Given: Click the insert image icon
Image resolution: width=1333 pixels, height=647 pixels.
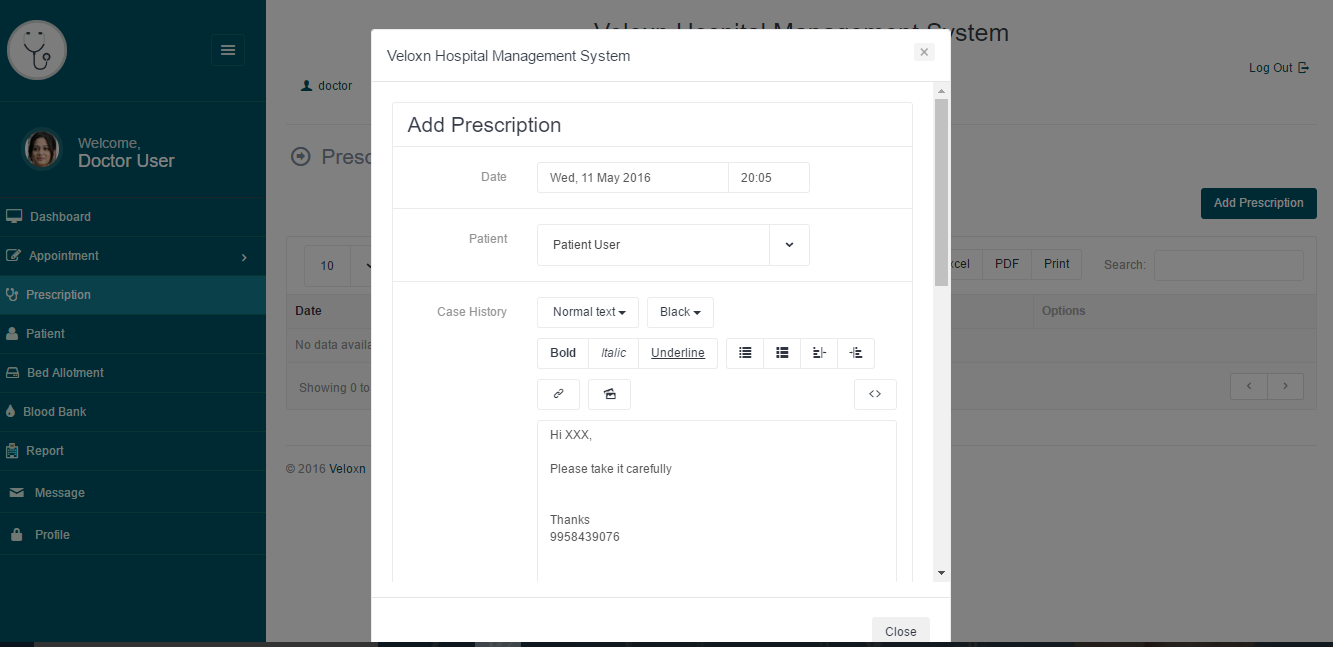Looking at the screenshot, I should [x=609, y=394].
